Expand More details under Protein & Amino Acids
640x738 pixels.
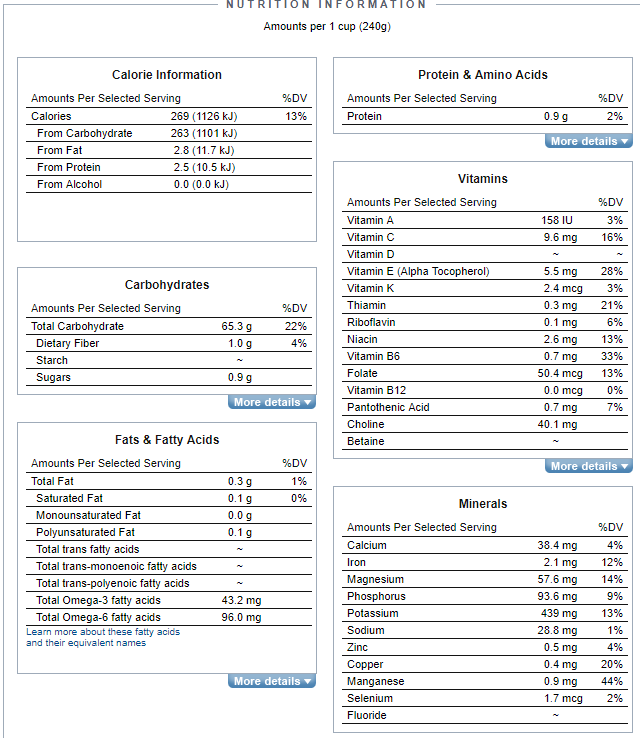588,141
